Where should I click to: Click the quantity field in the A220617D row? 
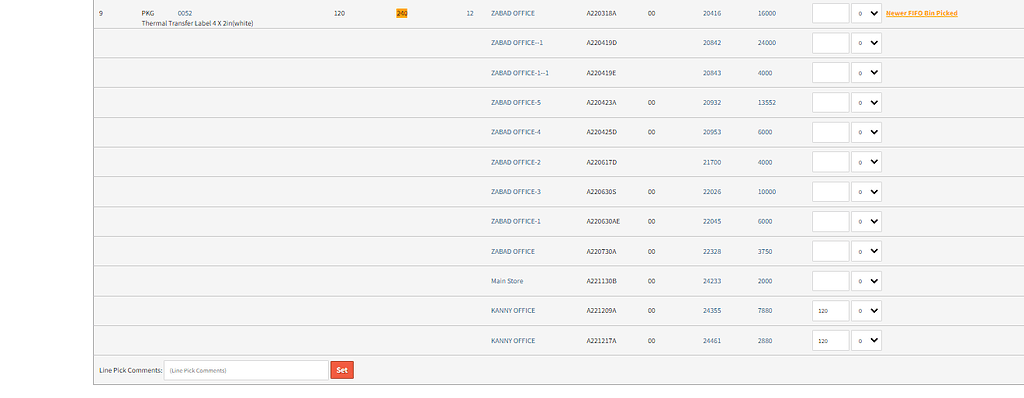point(831,162)
